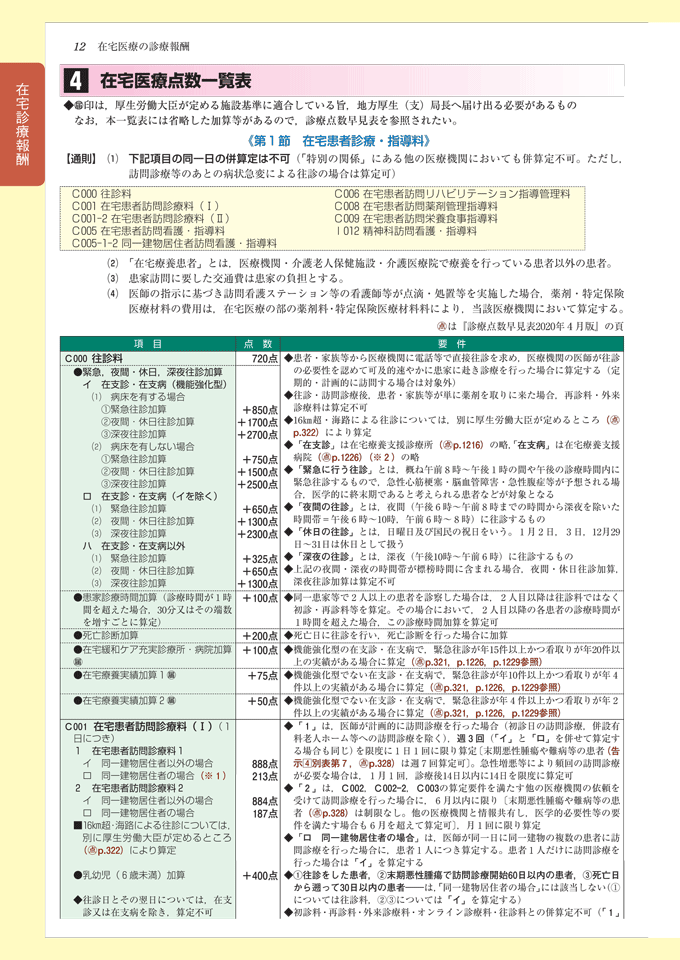Click 'C005-1-2 同一建物居住者訪問看護・指導料' entry

pyautogui.click(x=174, y=243)
